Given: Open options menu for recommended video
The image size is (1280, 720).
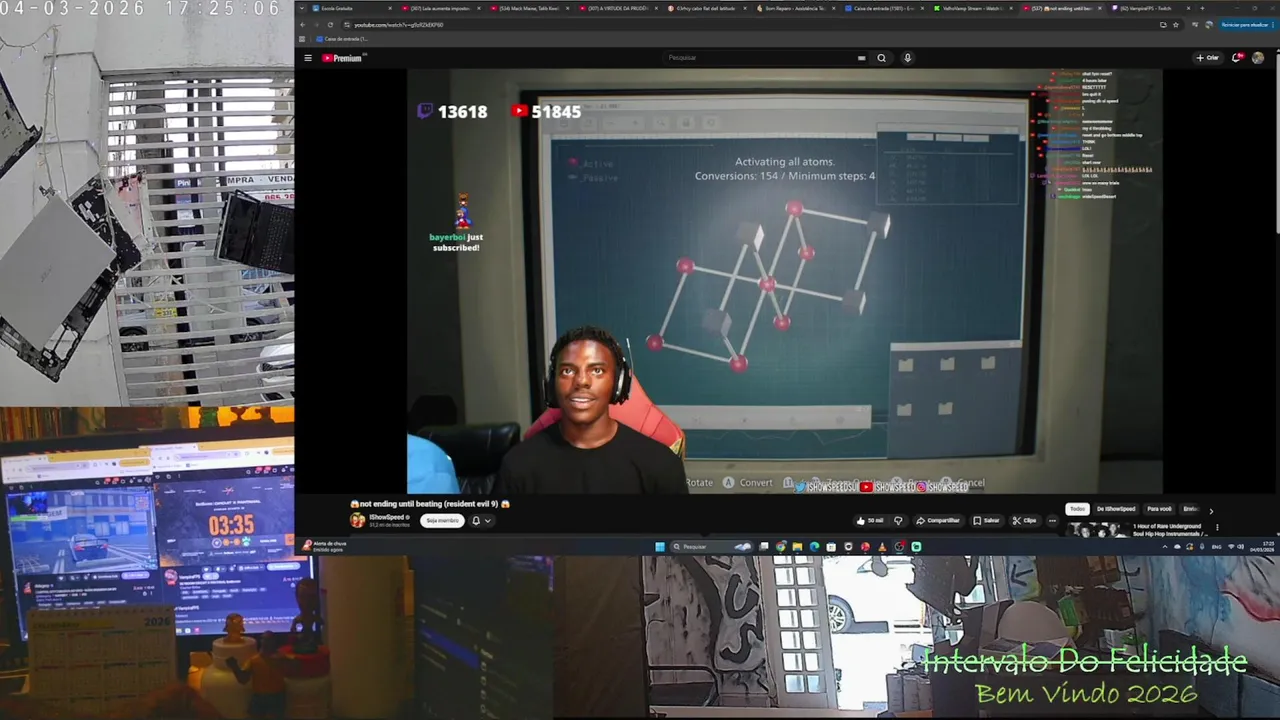Looking at the screenshot, I should click(x=1217, y=527).
